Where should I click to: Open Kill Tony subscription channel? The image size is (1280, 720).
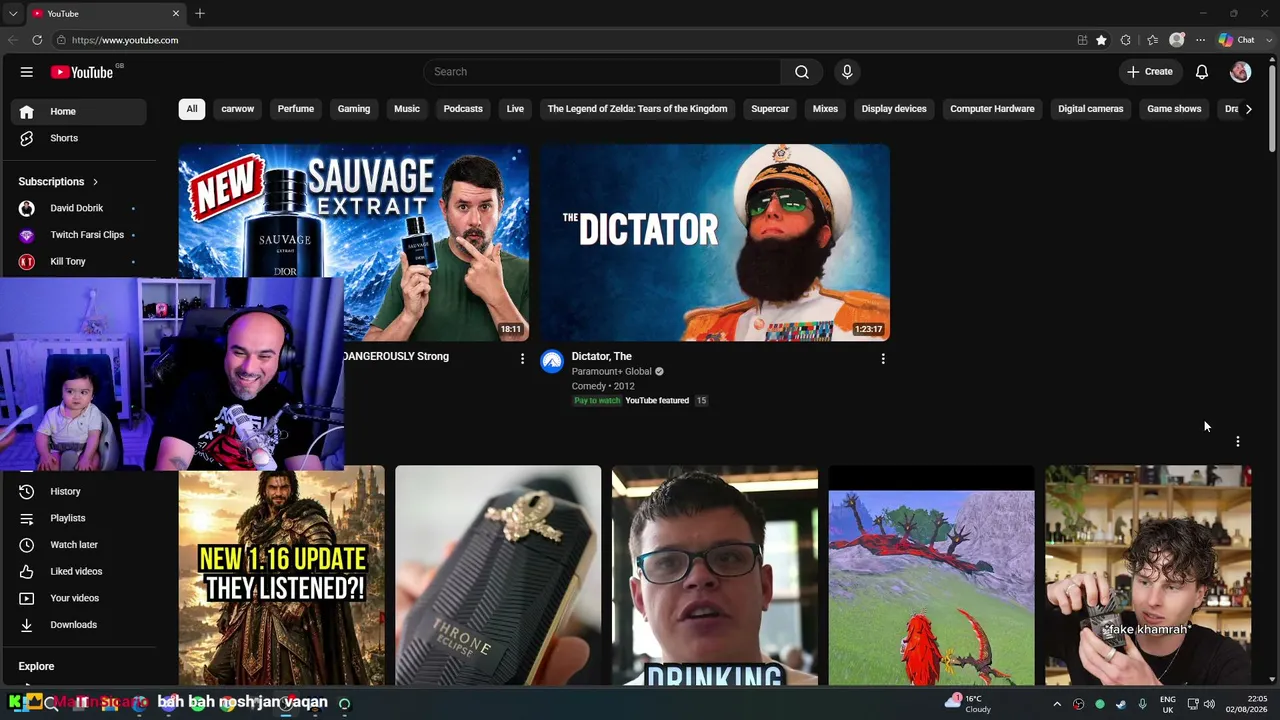(79, 262)
